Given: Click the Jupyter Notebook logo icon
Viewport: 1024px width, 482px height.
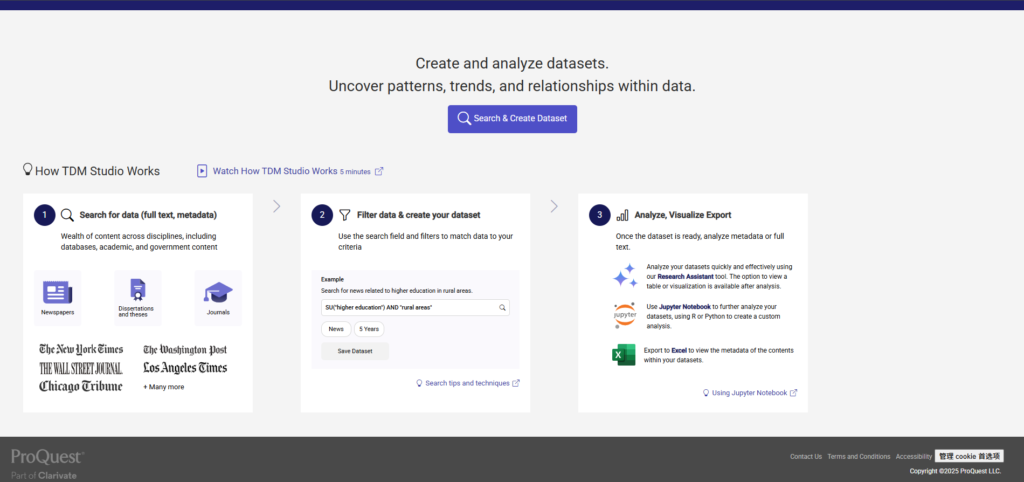Looking at the screenshot, I should [x=624, y=314].
